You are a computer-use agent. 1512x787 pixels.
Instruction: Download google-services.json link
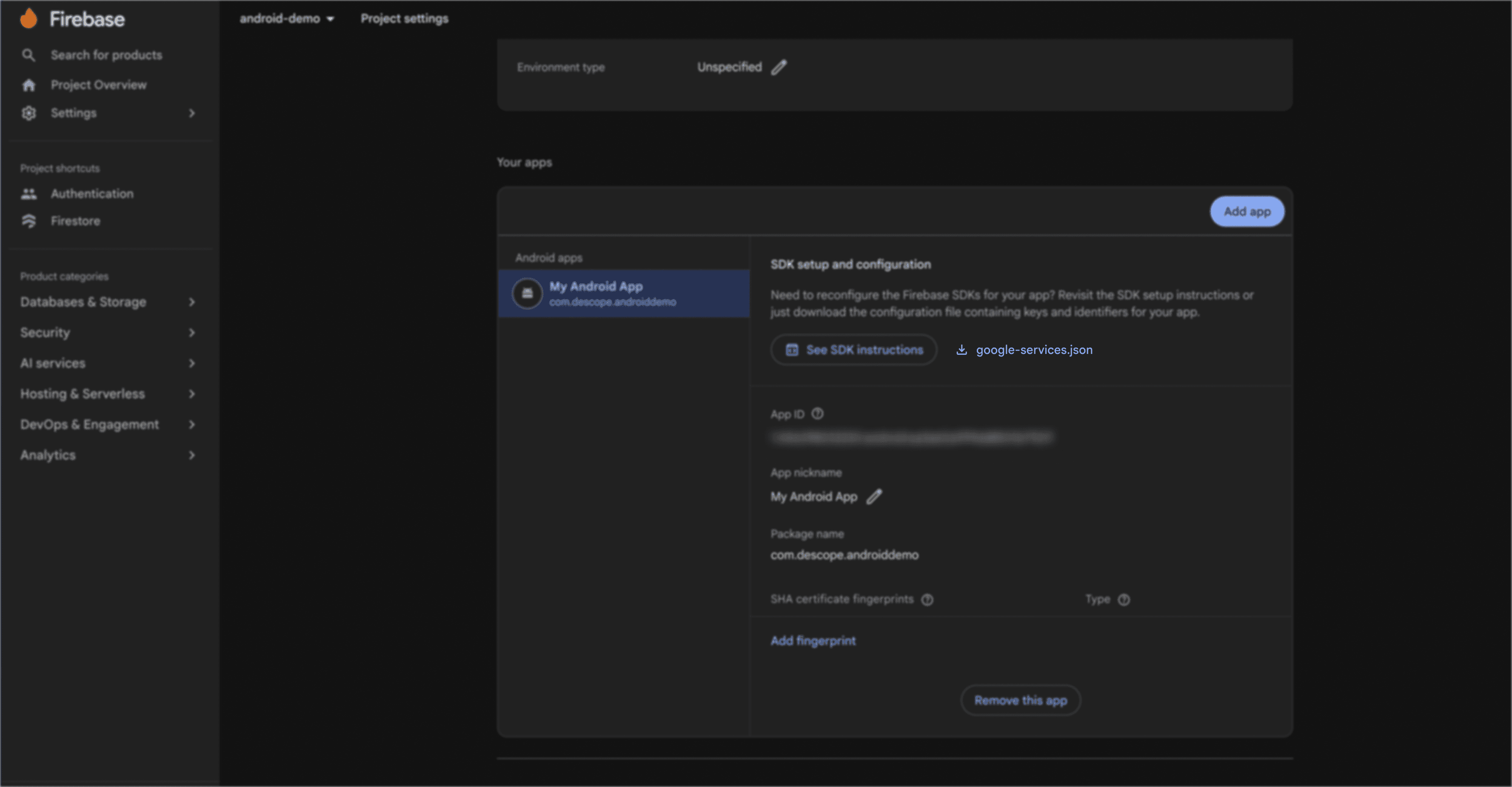1034,350
